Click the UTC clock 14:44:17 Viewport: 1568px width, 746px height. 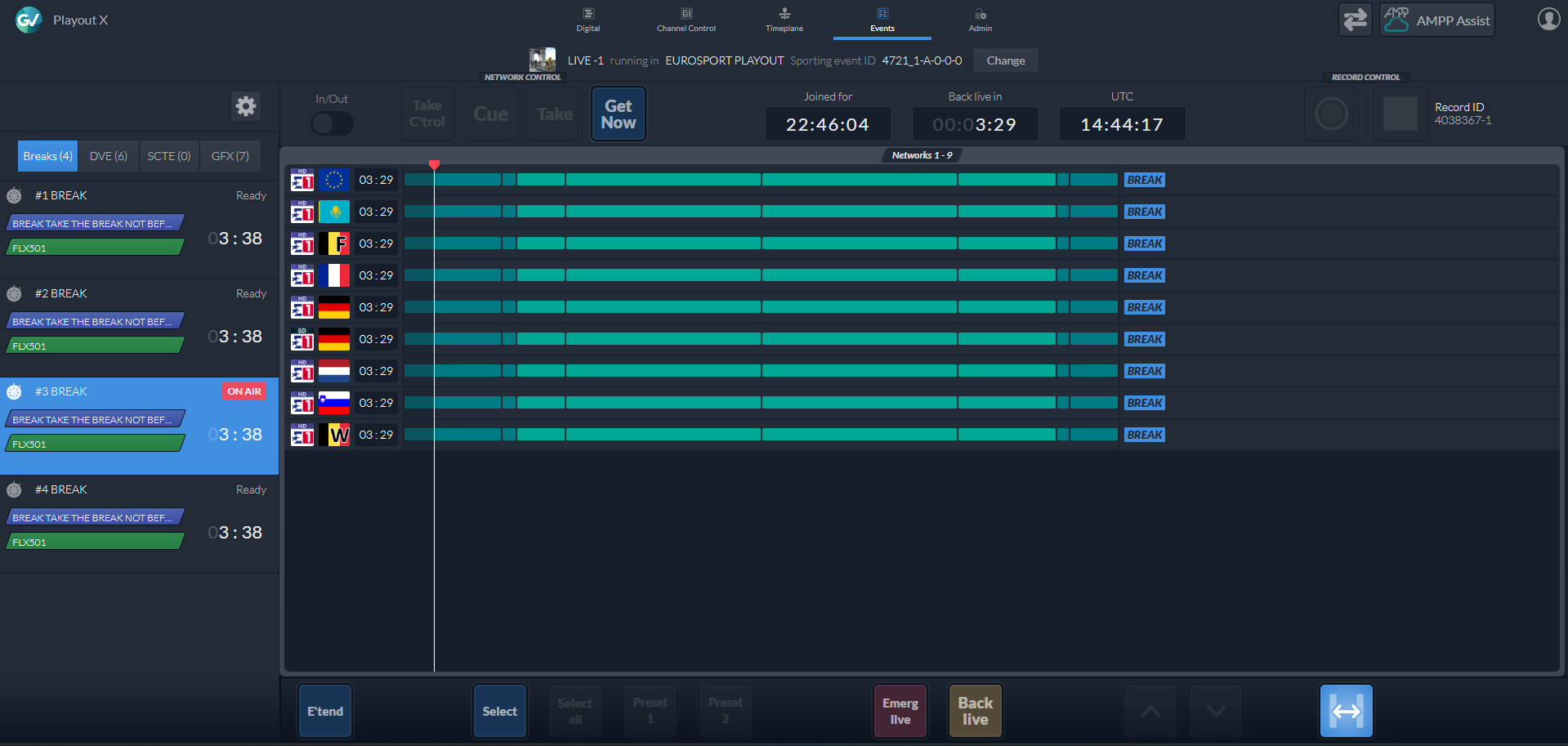click(x=1122, y=124)
